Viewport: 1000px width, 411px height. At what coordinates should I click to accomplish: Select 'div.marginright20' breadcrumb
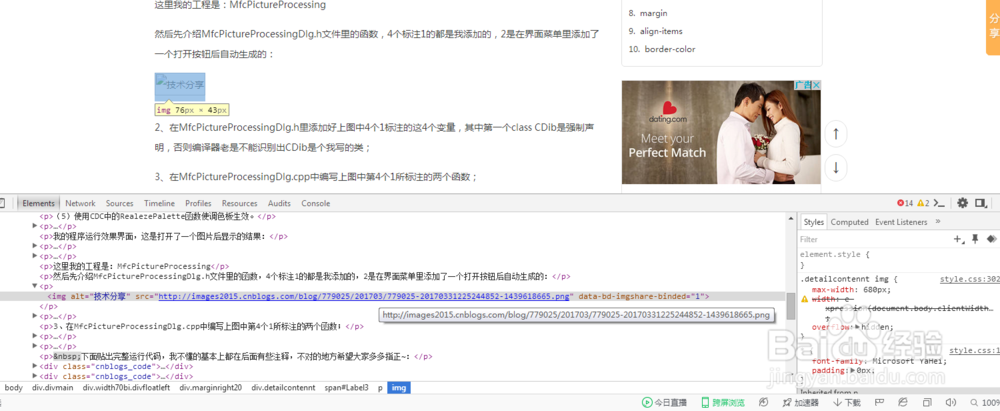[x=210, y=387]
